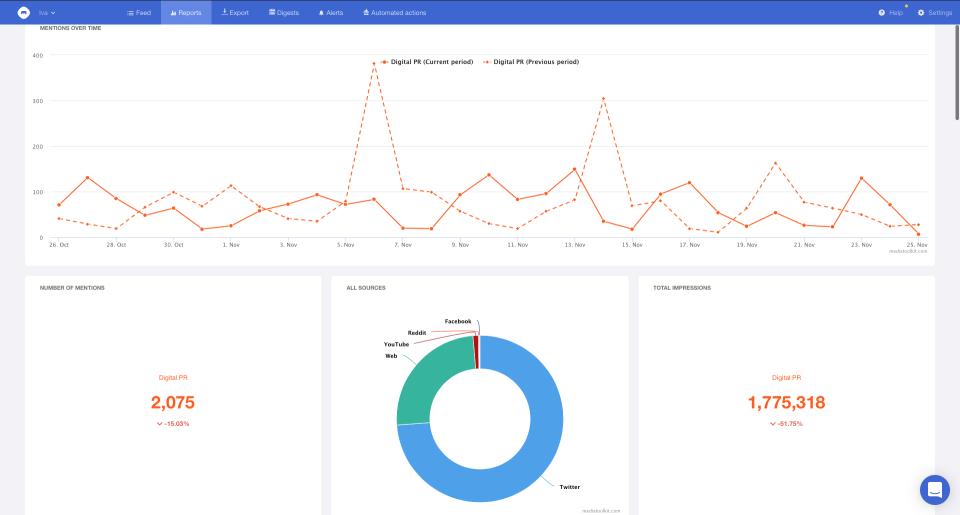Click the Mentions Over Time heading

click(x=70, y=28)
